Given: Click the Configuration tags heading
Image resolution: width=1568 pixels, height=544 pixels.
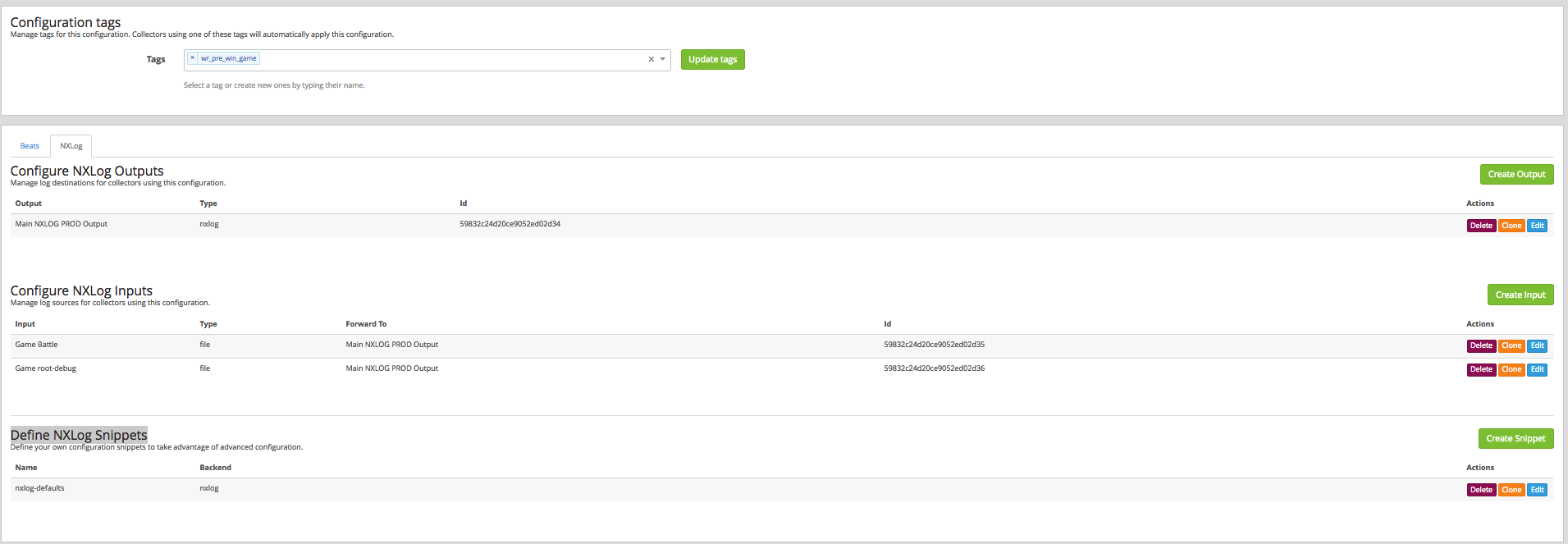Looking at the screenshot, I should click(66, 22).
